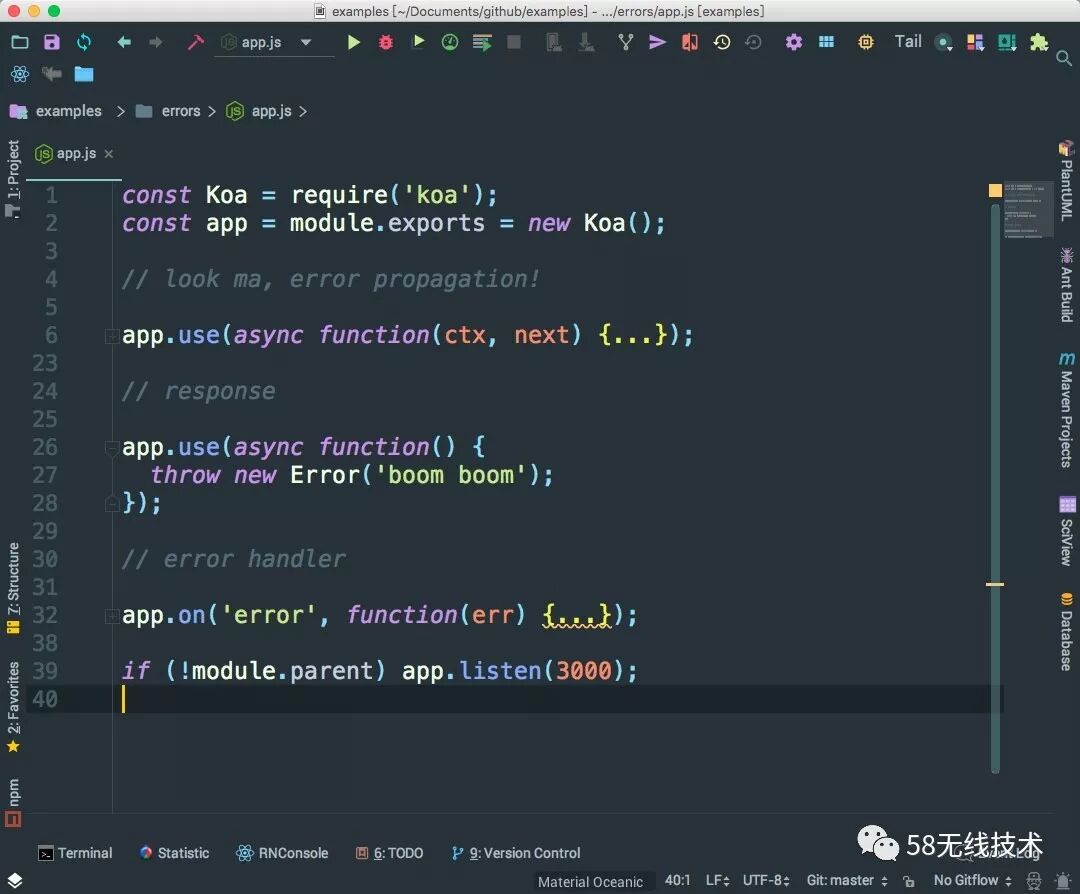Start debugging with red bug icon
The height and width of the screenshot is (894, 1080).
[x=386, y=42]
